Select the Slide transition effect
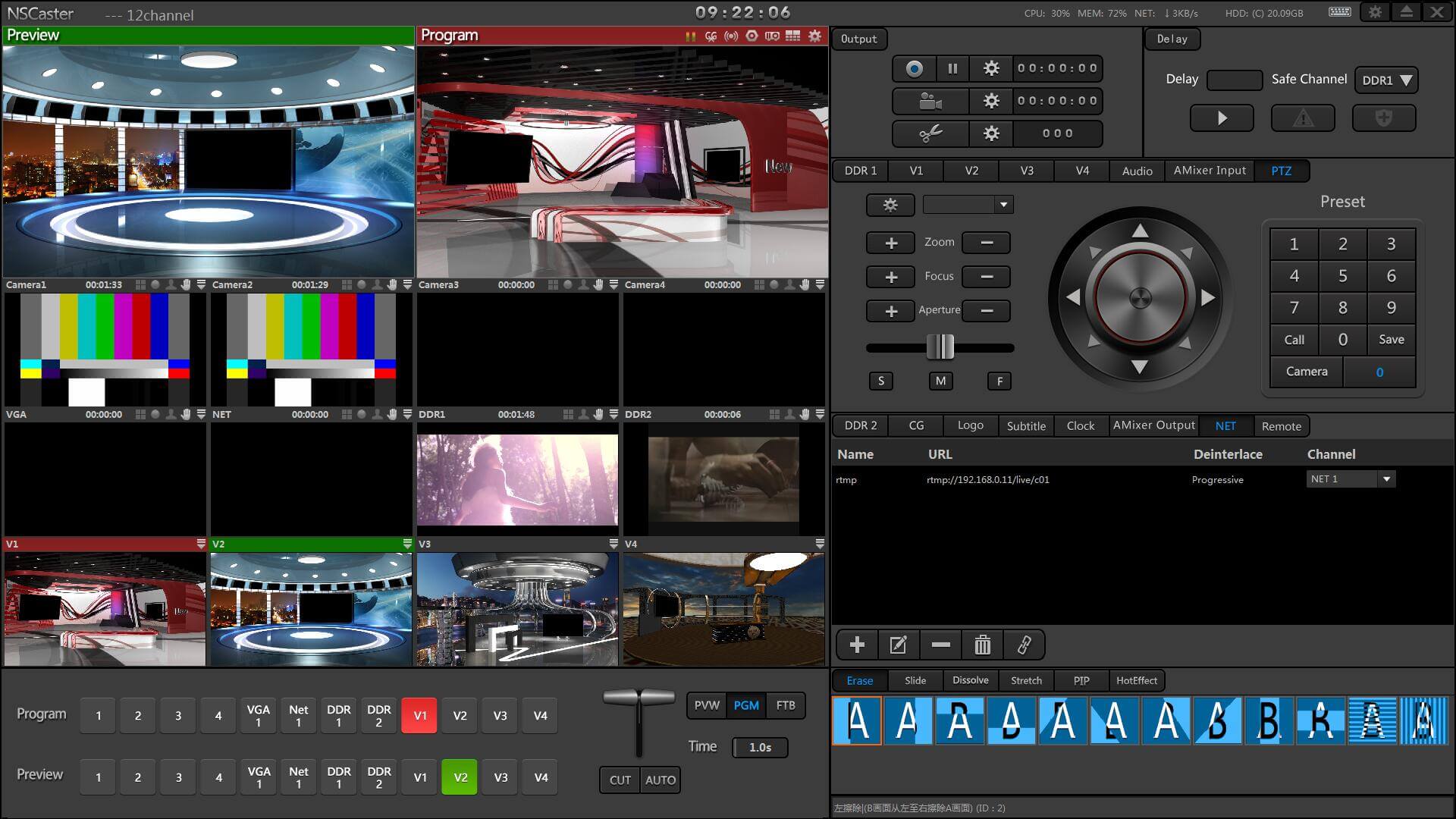 click(914, 681)
